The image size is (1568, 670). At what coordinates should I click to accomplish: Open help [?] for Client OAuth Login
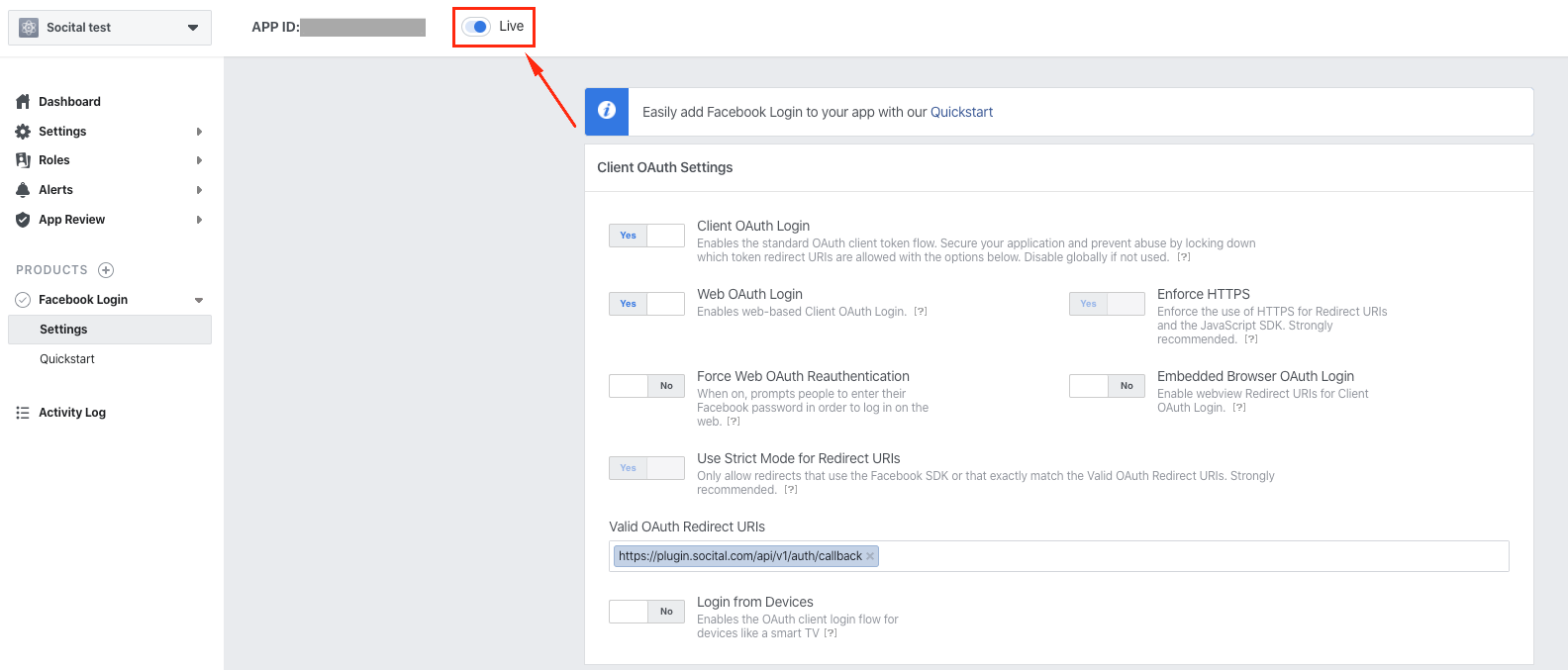(1184, 257)
